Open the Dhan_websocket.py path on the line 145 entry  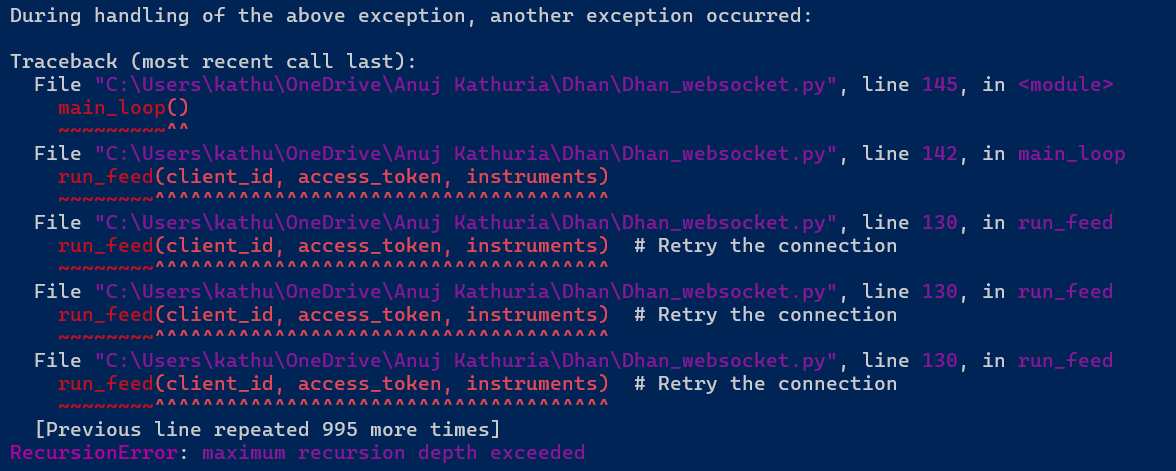[465, 85]
